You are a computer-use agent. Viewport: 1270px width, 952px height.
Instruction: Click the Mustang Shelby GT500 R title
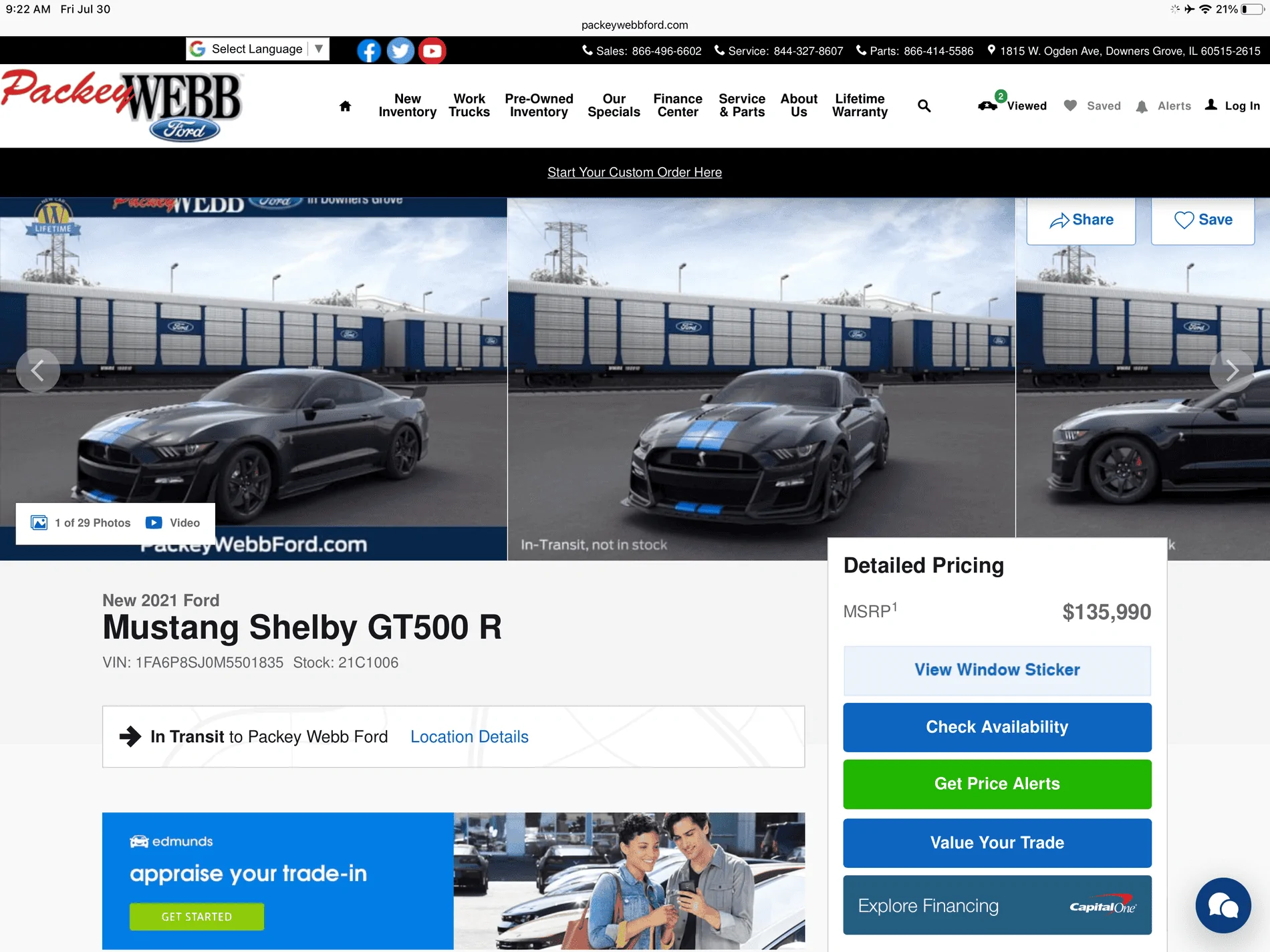pos(302,627)
